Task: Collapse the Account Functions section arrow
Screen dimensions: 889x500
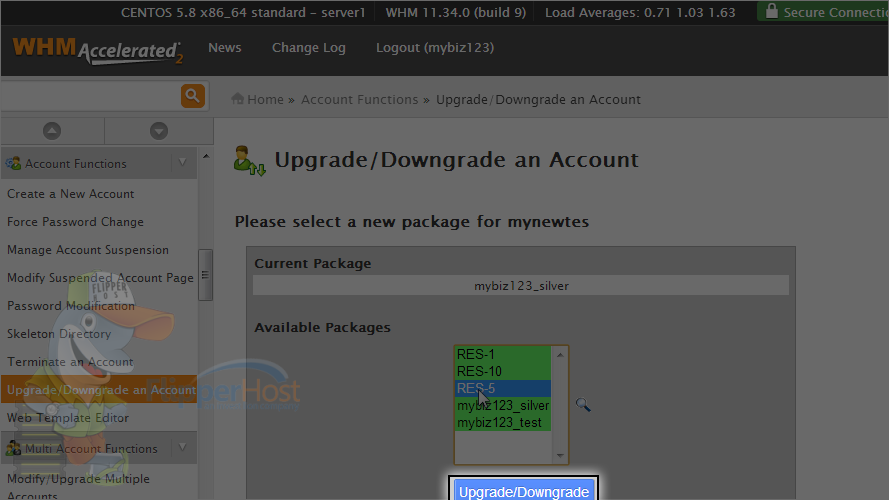Action: tap(183, 163)
